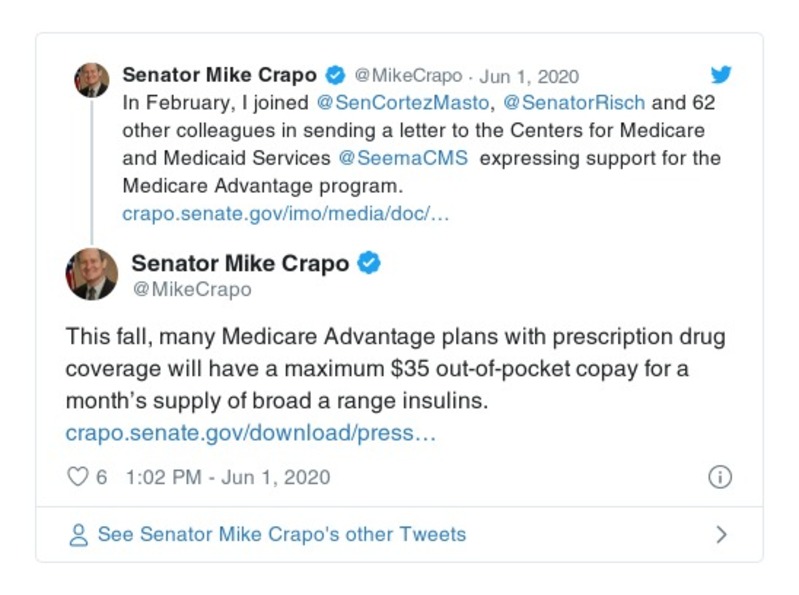Screen dimensions: 799x595
Task: Click the Twitter bird logo
Action: 721,75
